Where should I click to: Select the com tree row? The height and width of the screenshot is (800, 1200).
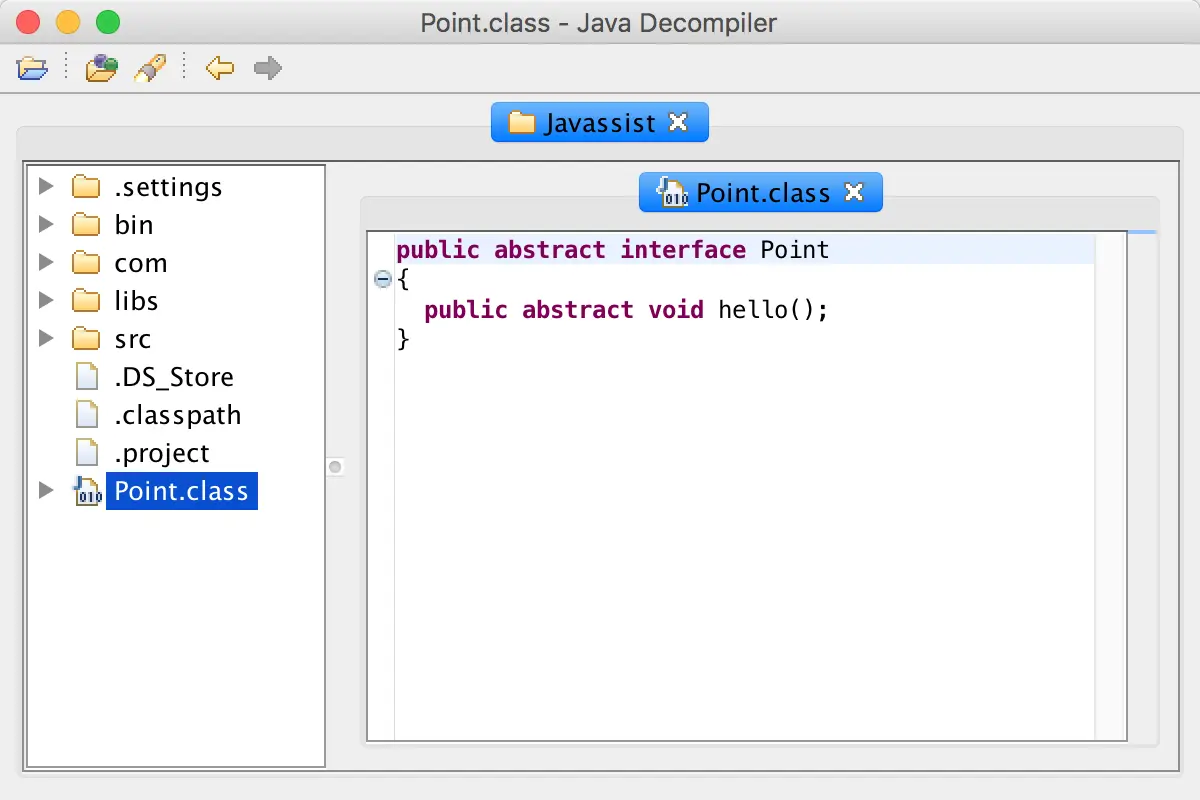141,263
